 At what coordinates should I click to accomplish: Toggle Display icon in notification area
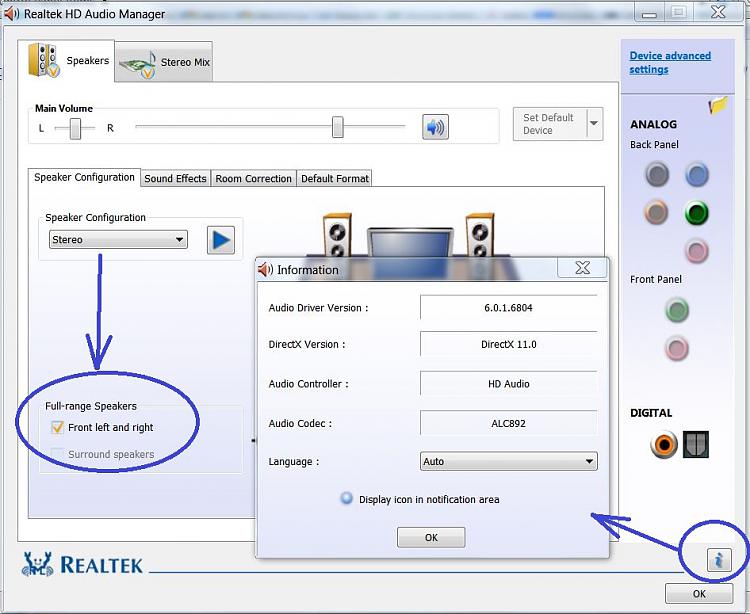[x=346, y=498]
